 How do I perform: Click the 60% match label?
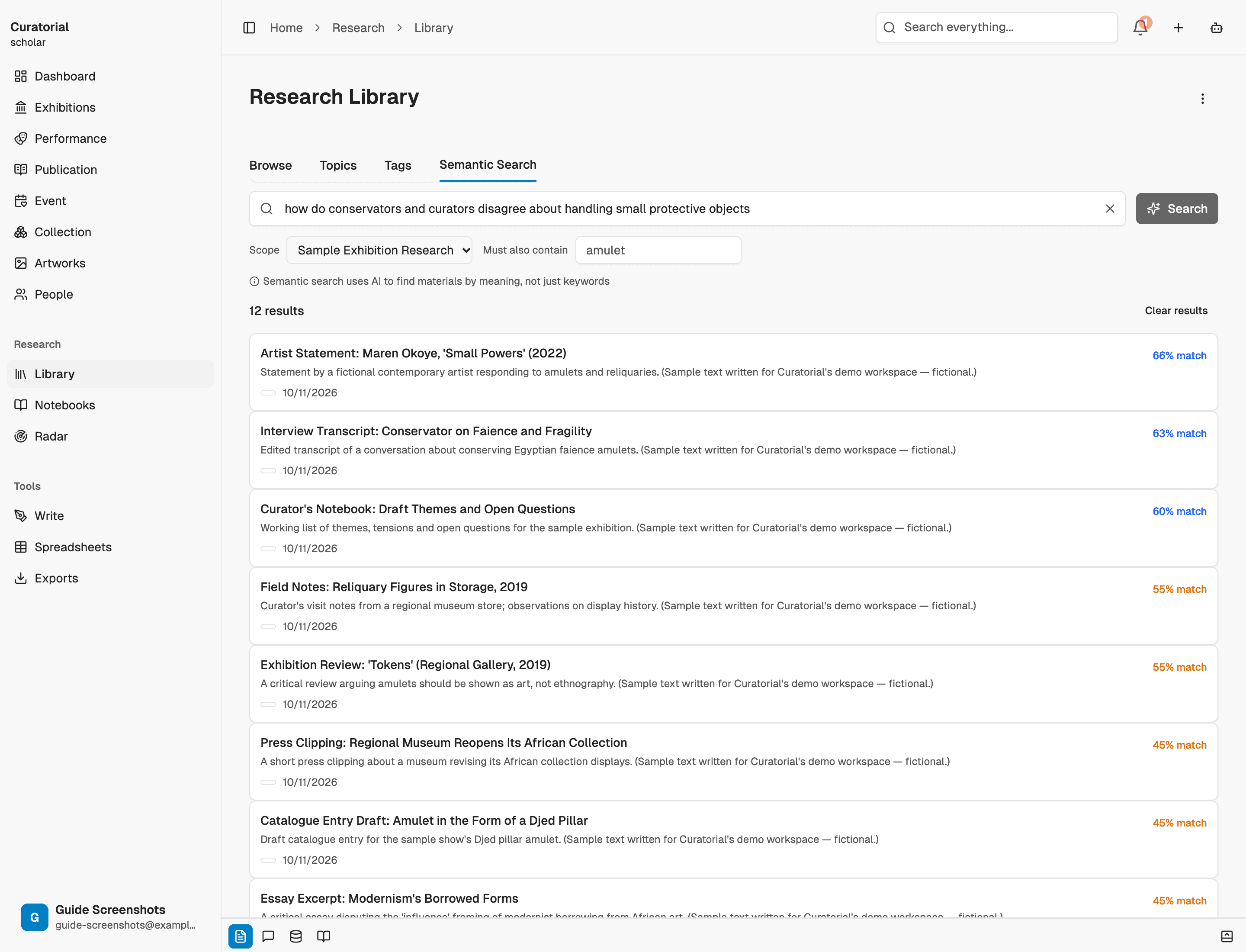[x=1179, y=511]
